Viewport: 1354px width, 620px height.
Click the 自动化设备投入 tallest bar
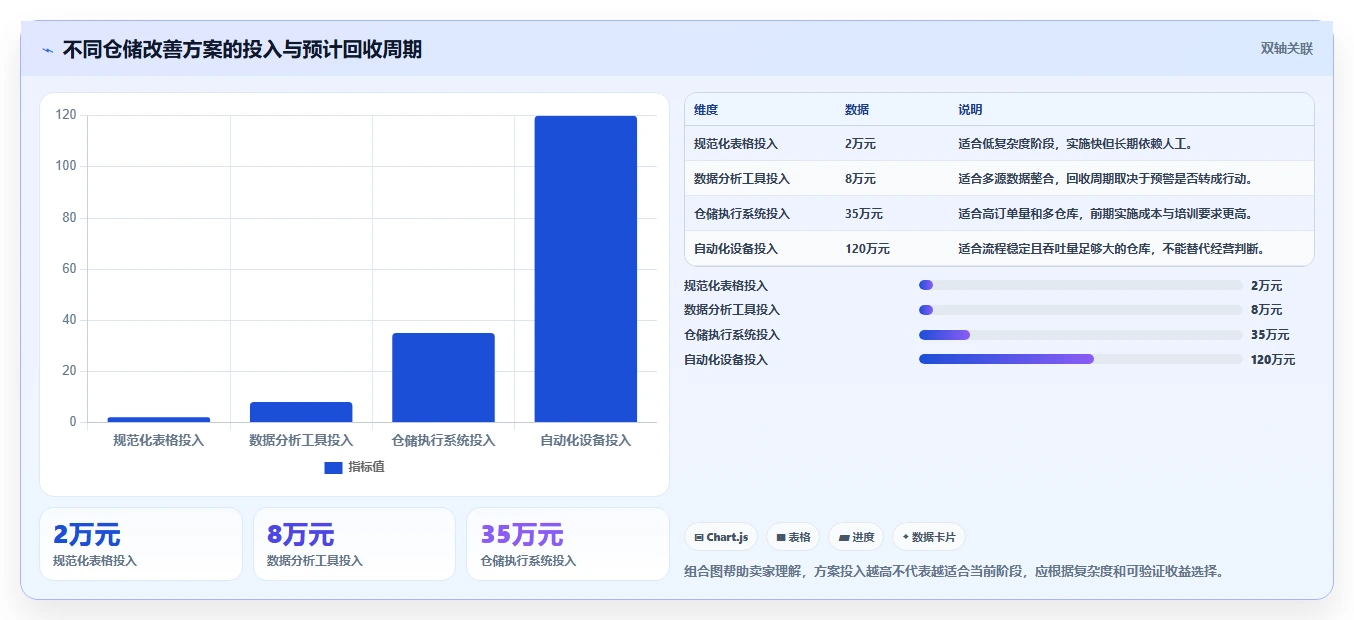point(586,269)
